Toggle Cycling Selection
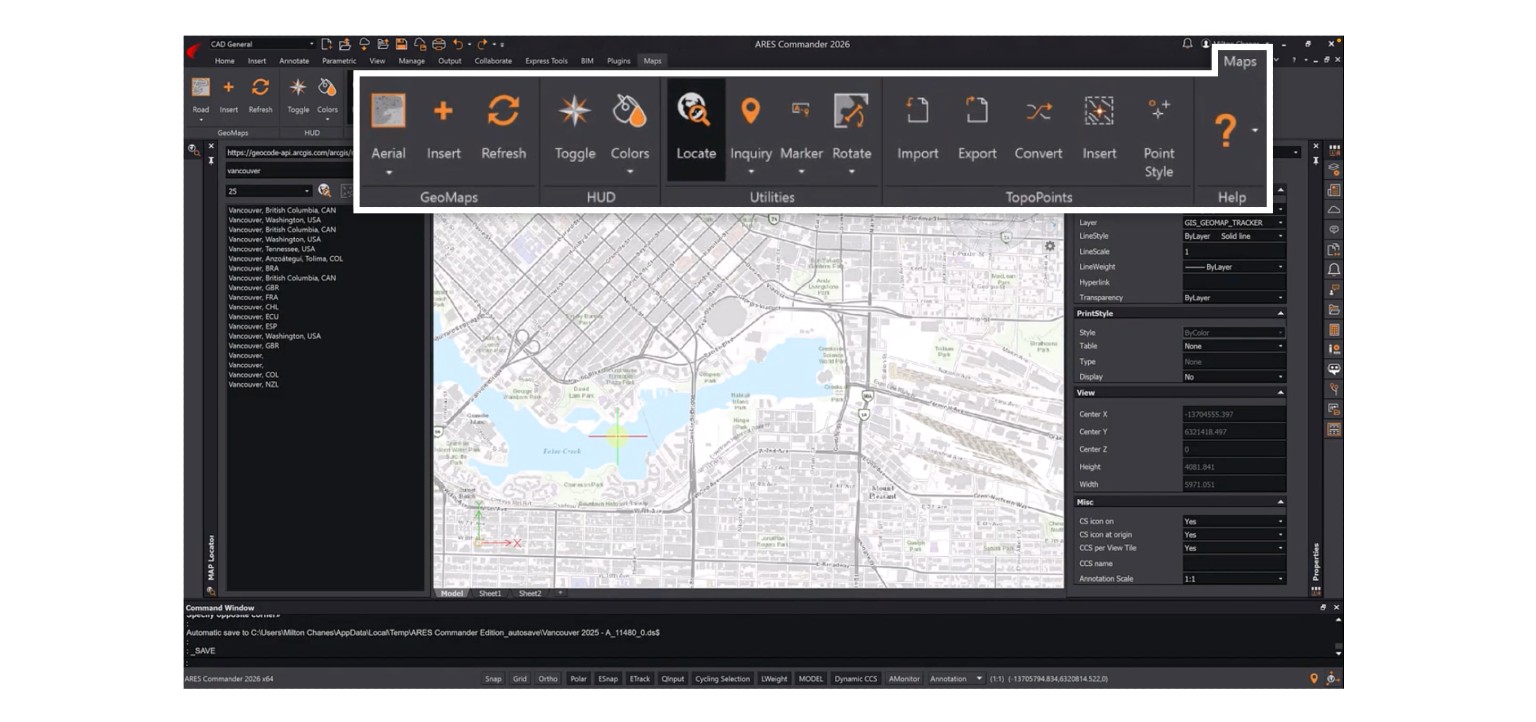 722,679
